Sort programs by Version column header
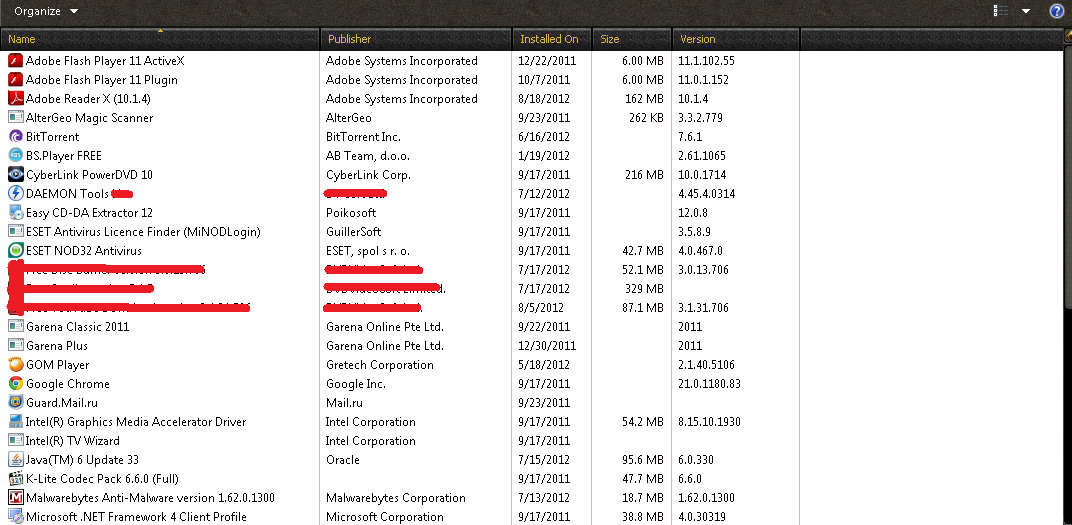 (736, 39)
